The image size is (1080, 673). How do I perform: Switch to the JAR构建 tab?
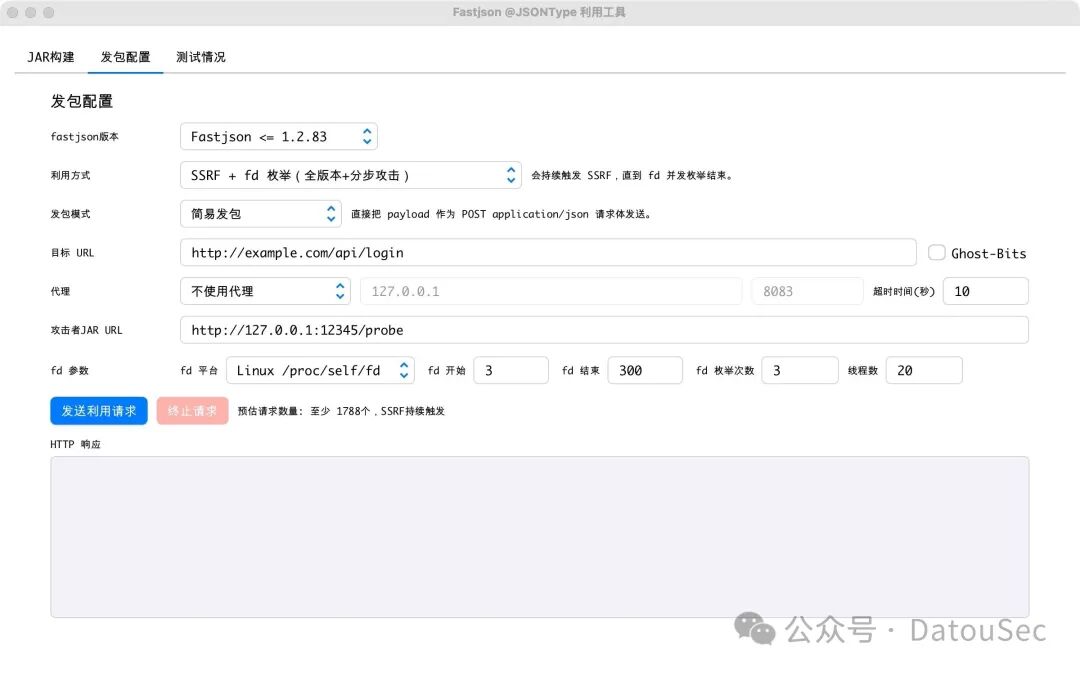coord(51,57)
